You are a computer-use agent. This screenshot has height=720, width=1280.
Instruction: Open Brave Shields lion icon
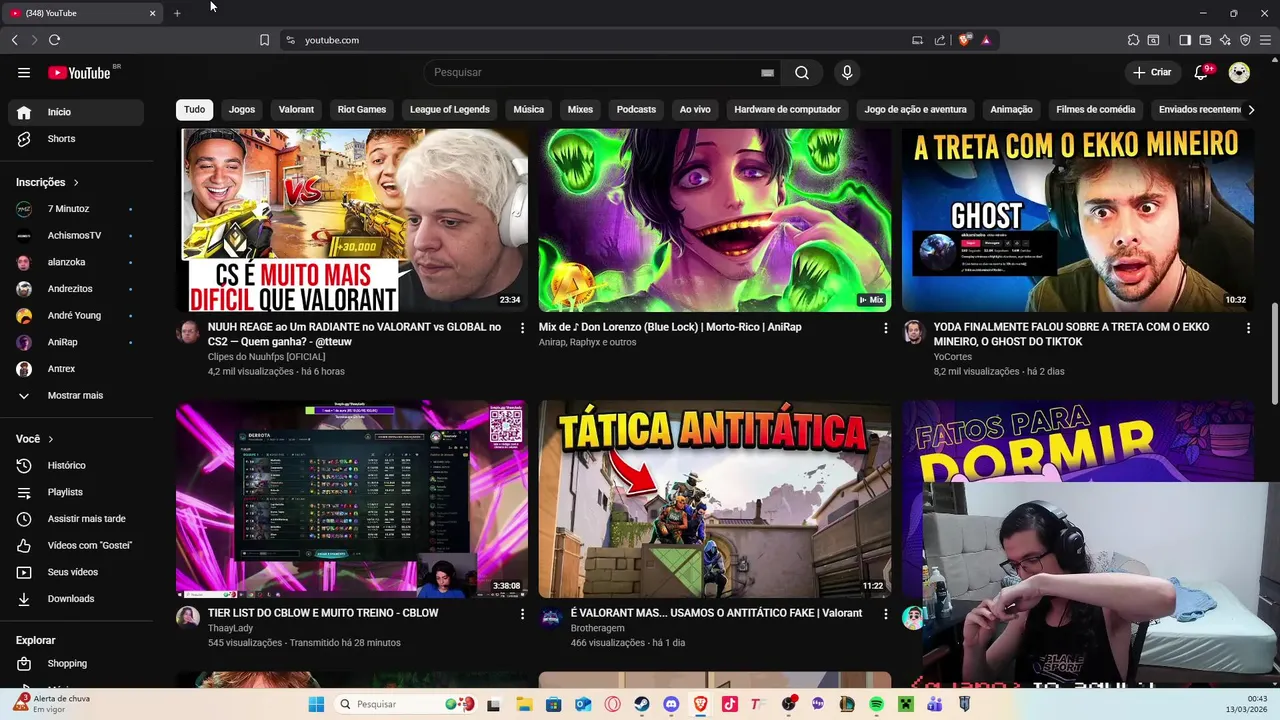(964, 40)
